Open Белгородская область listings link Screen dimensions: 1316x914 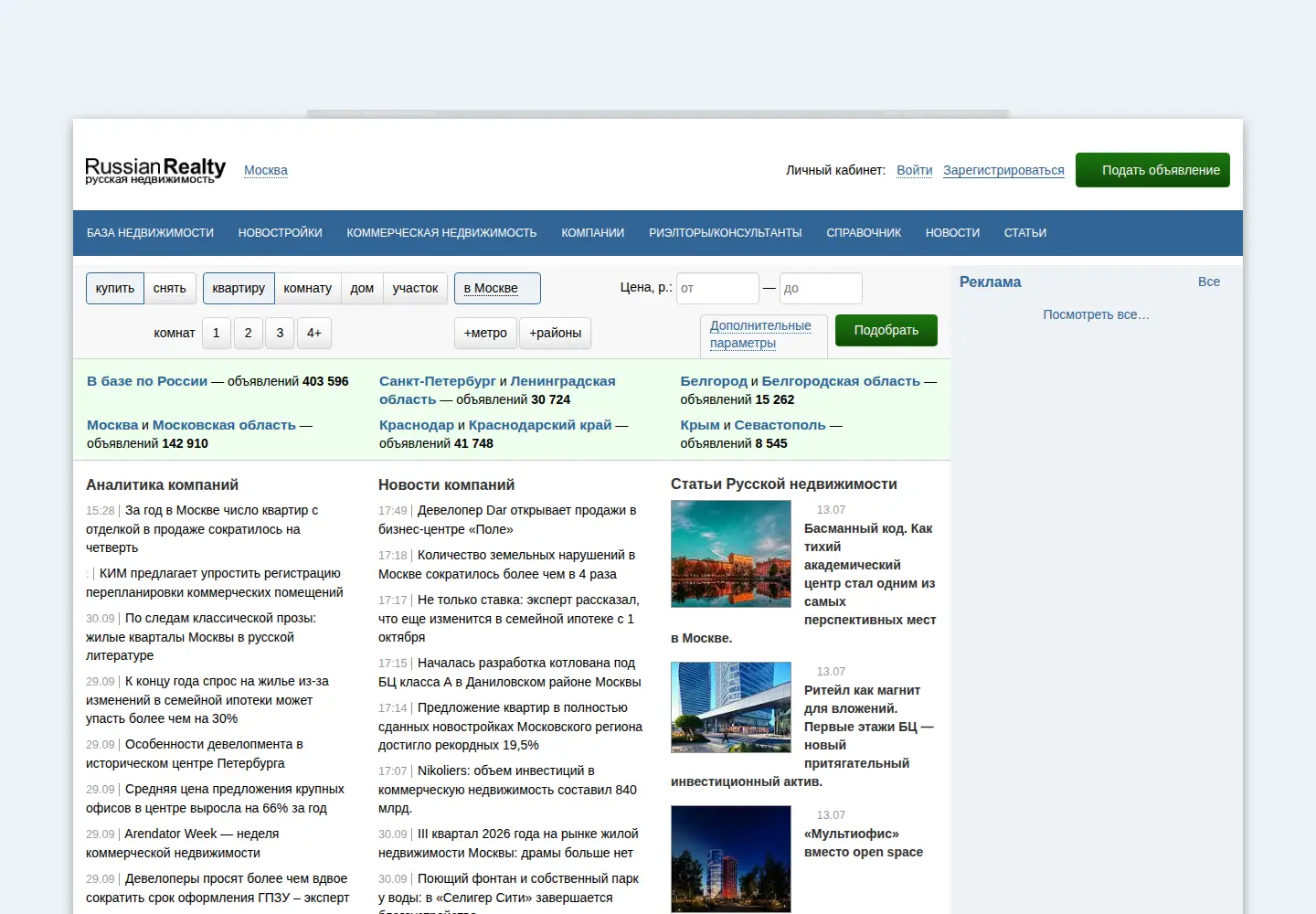pos(841,381)
